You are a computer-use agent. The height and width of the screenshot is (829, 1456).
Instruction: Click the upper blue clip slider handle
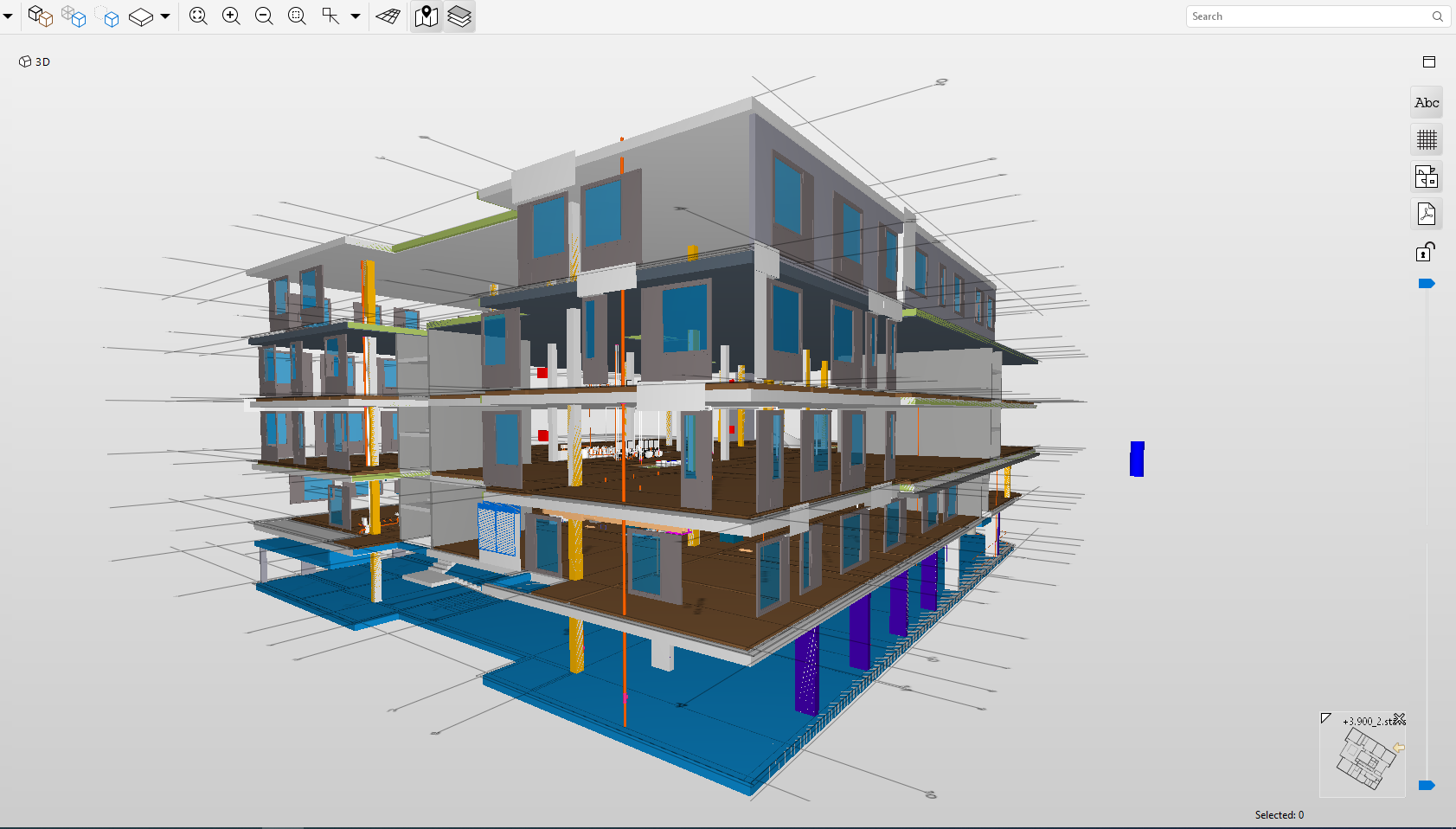tap(1427, 284)
